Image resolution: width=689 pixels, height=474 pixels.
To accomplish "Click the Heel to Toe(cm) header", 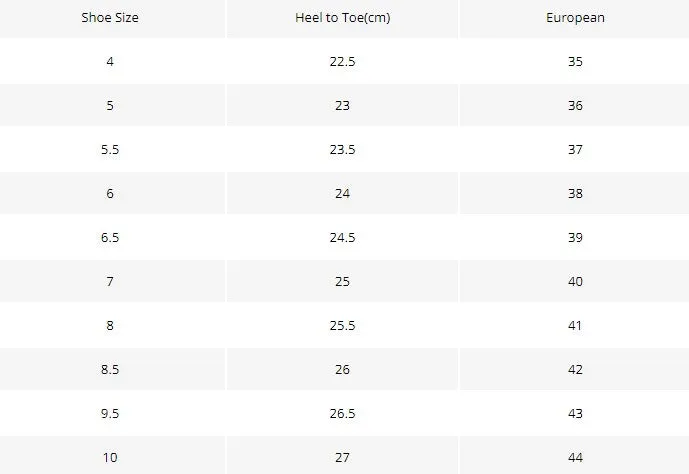I will tap(342, 18).
